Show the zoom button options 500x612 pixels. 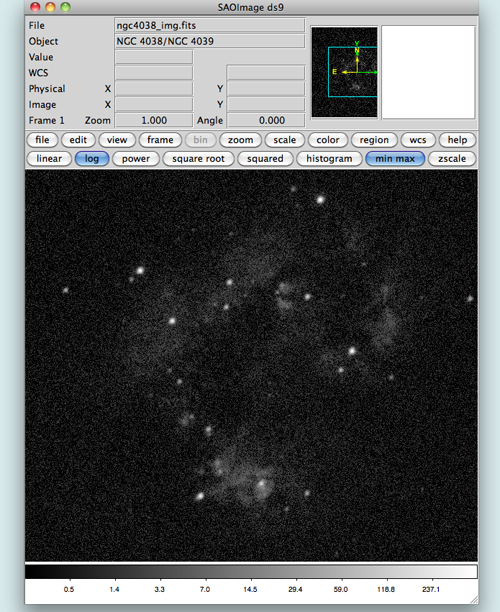click(240, 140)
